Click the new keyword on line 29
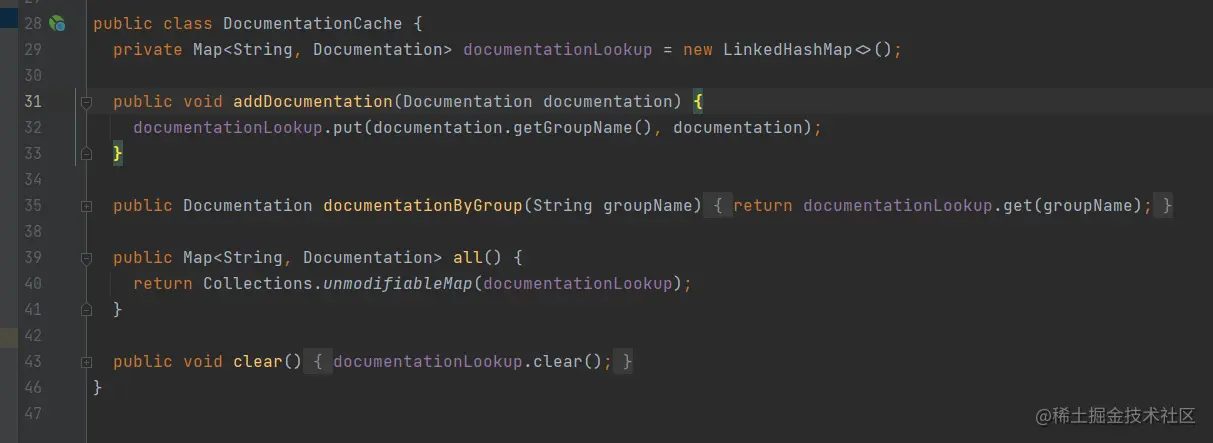Viewport: 1213px width, 443px height. (x=697, y=49)
